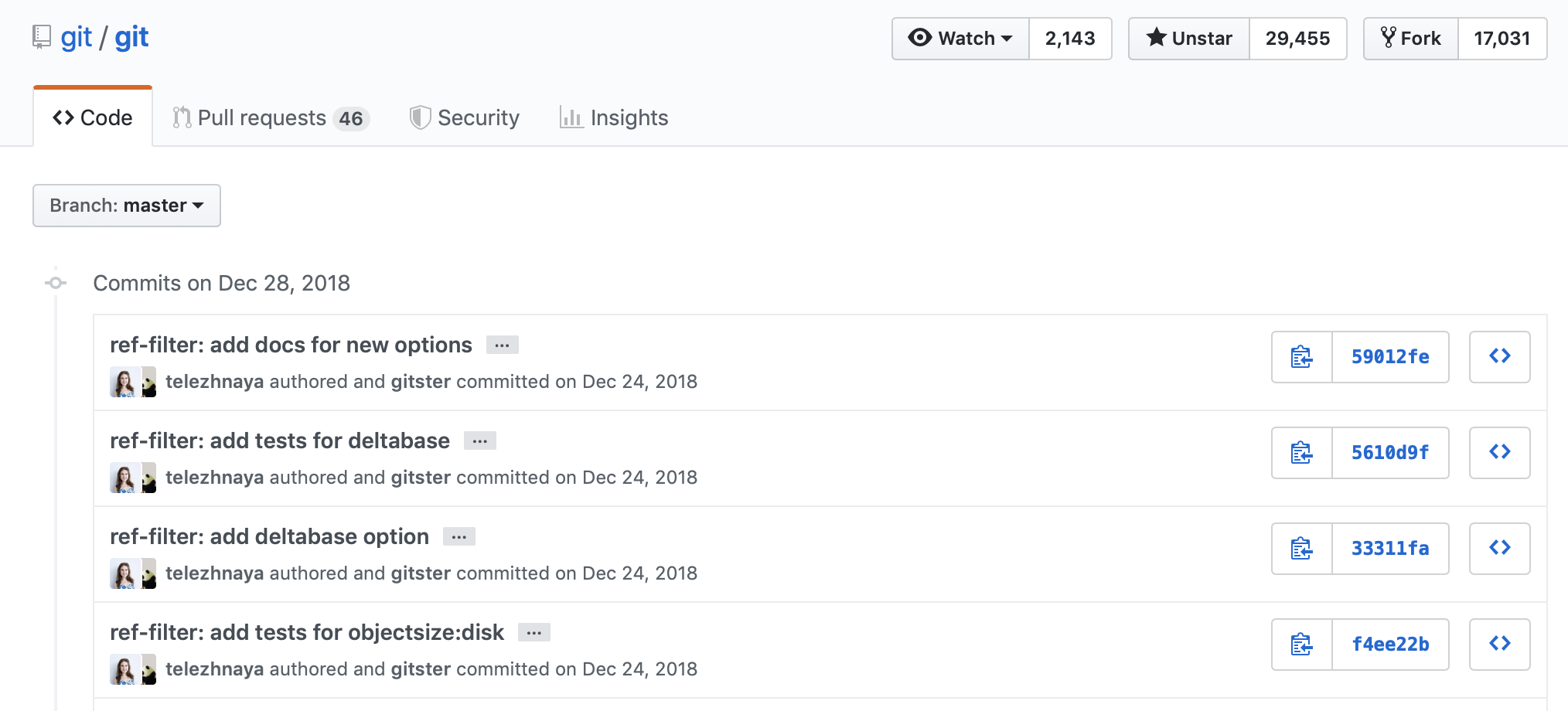View the 17,031 forks count

coord(1502,39)
